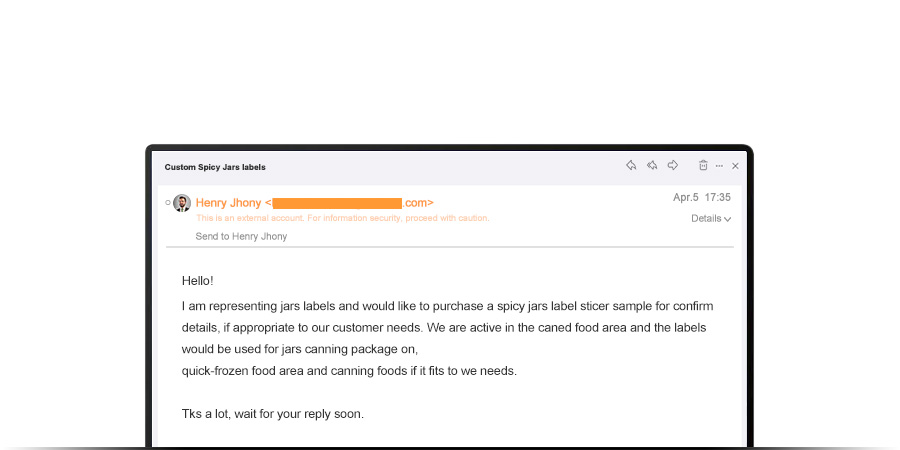Close the Custom Spicy Jars labels email
The image size is (900, 450).
pyautogui.click(x=735, y=166)
